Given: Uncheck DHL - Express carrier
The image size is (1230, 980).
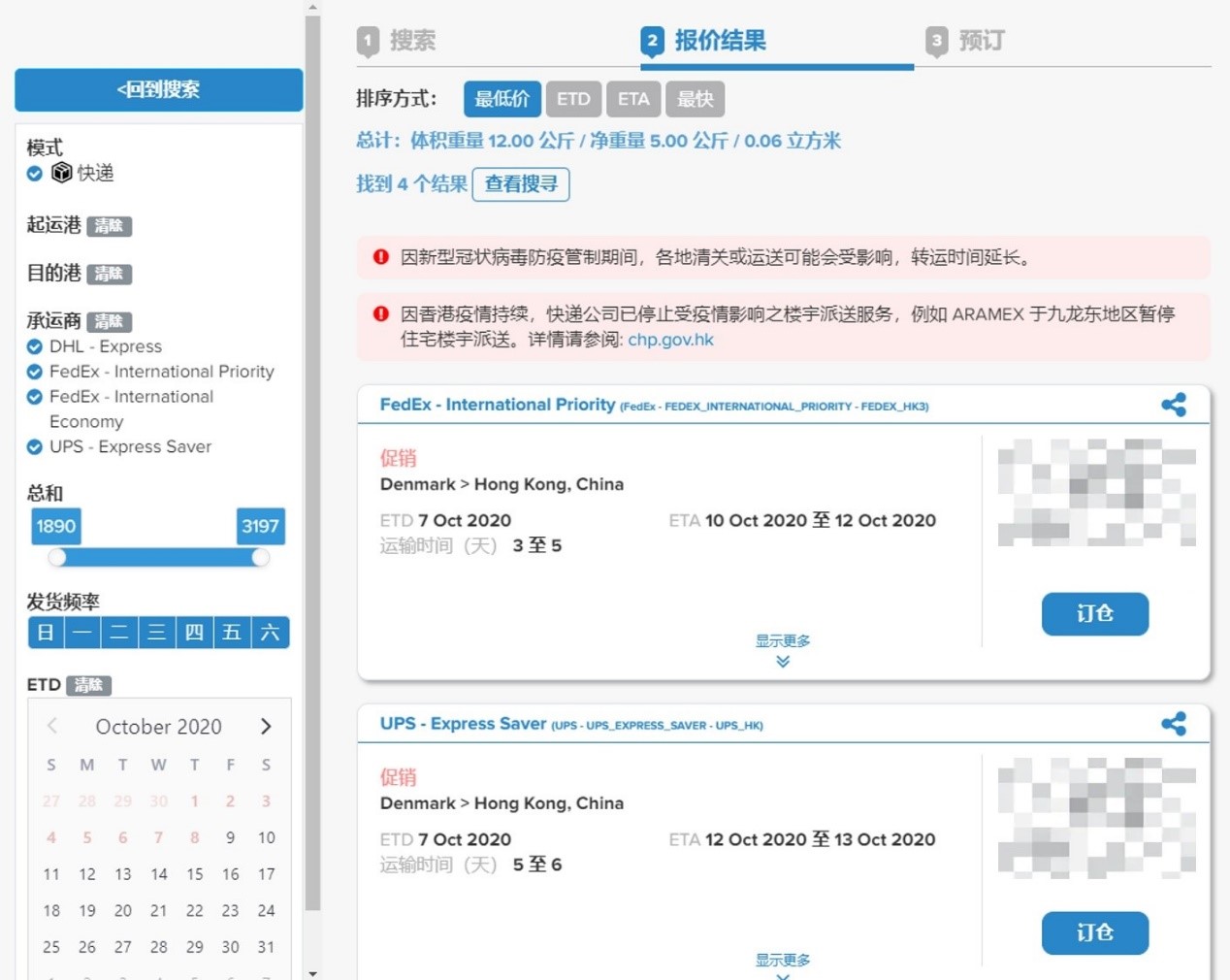Looking at the screenshot, I should tap(35, 346).
